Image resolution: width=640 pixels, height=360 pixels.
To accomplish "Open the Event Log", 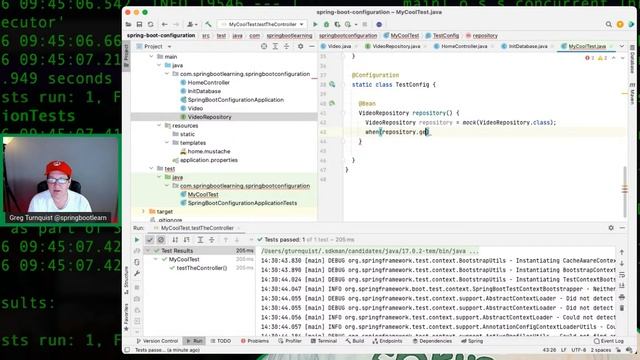I will pos(609,341).
